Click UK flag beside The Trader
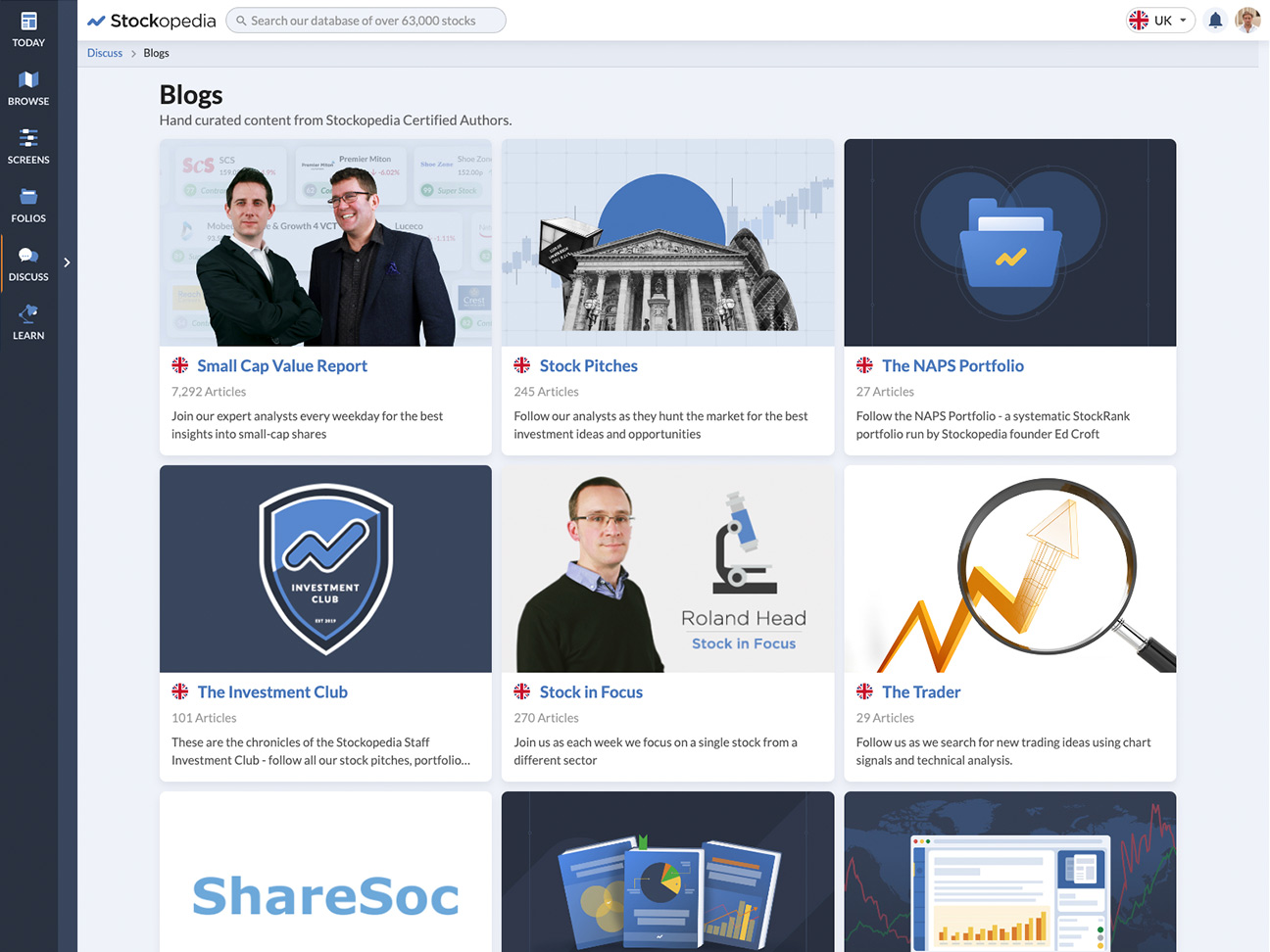This screenshot has width=1270, height=952. 864,691
